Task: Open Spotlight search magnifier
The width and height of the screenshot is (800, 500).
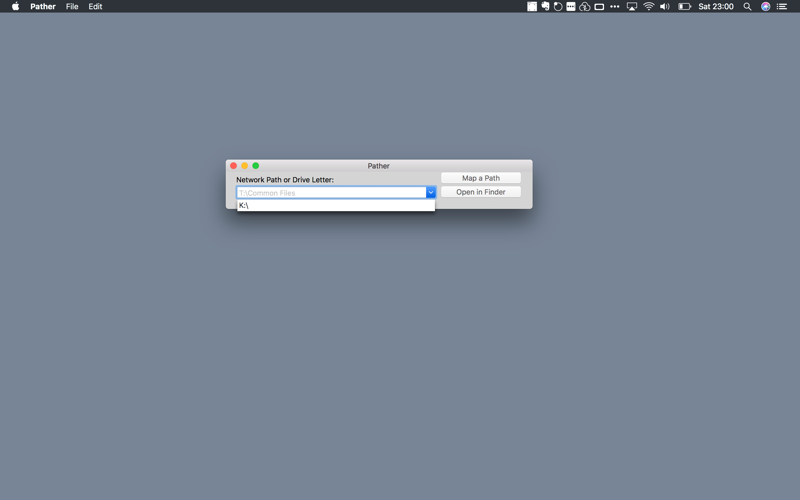Action: click(x=747, y=7)
